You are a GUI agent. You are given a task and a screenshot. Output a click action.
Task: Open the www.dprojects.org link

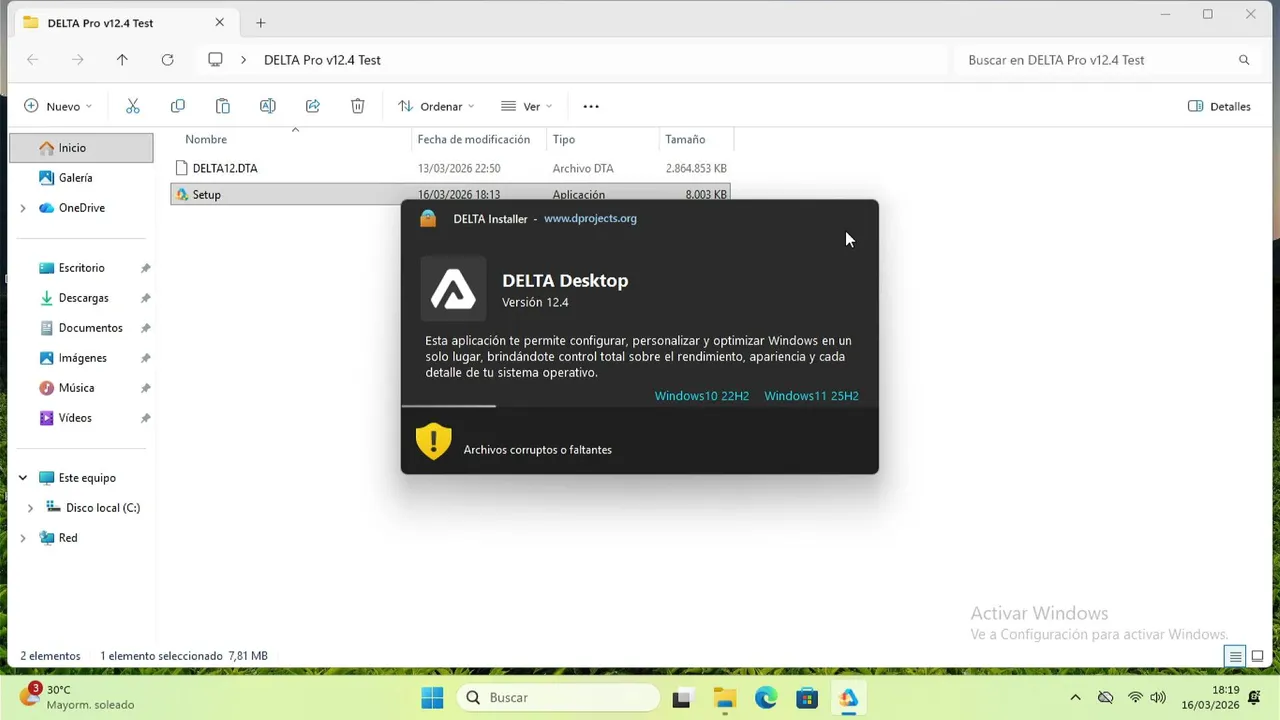(x=590, y=218)
